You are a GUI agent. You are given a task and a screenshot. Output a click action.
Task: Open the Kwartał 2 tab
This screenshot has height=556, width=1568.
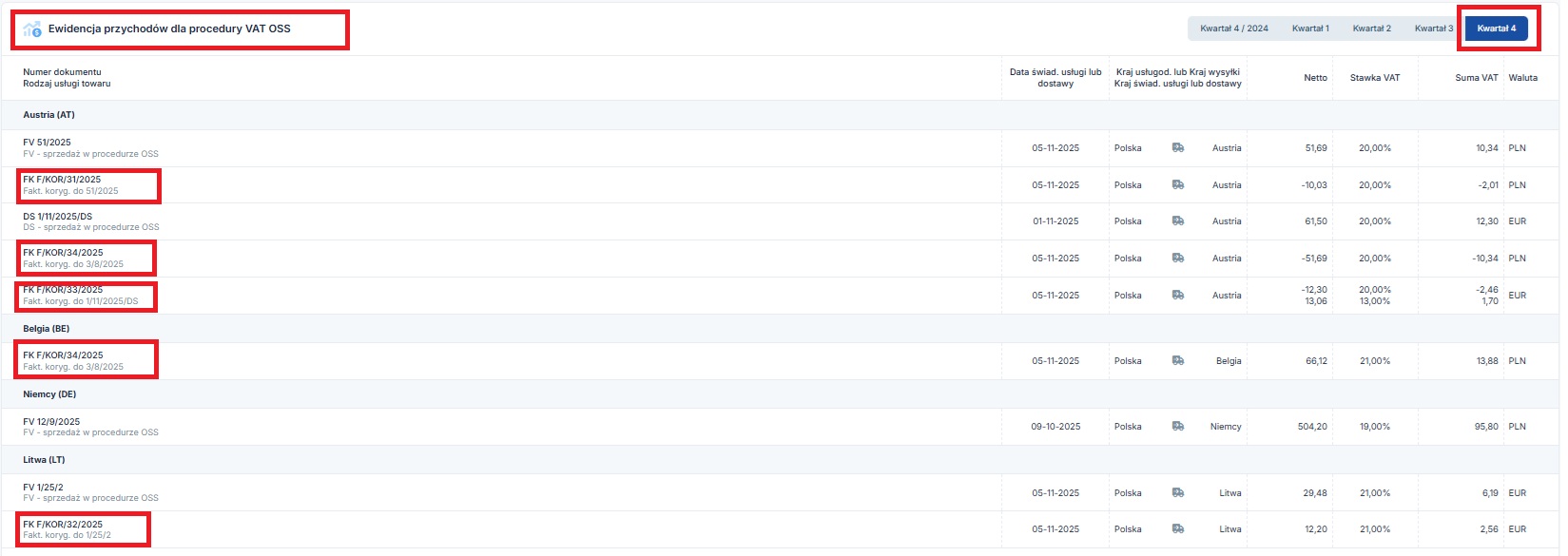click(1371, 29)
